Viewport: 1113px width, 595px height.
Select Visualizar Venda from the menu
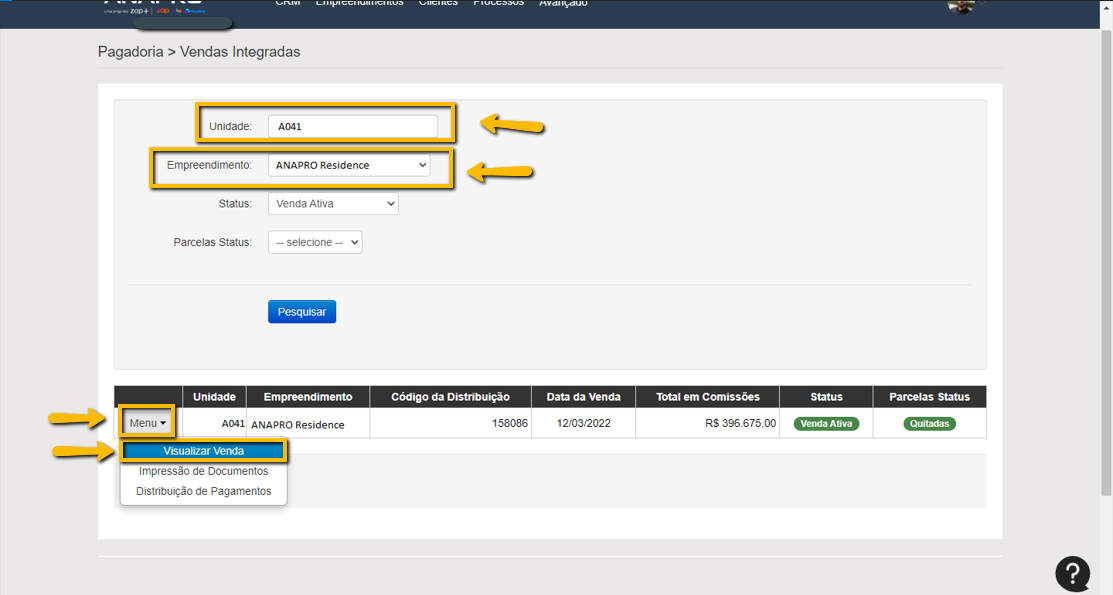[x=204, y=451]
